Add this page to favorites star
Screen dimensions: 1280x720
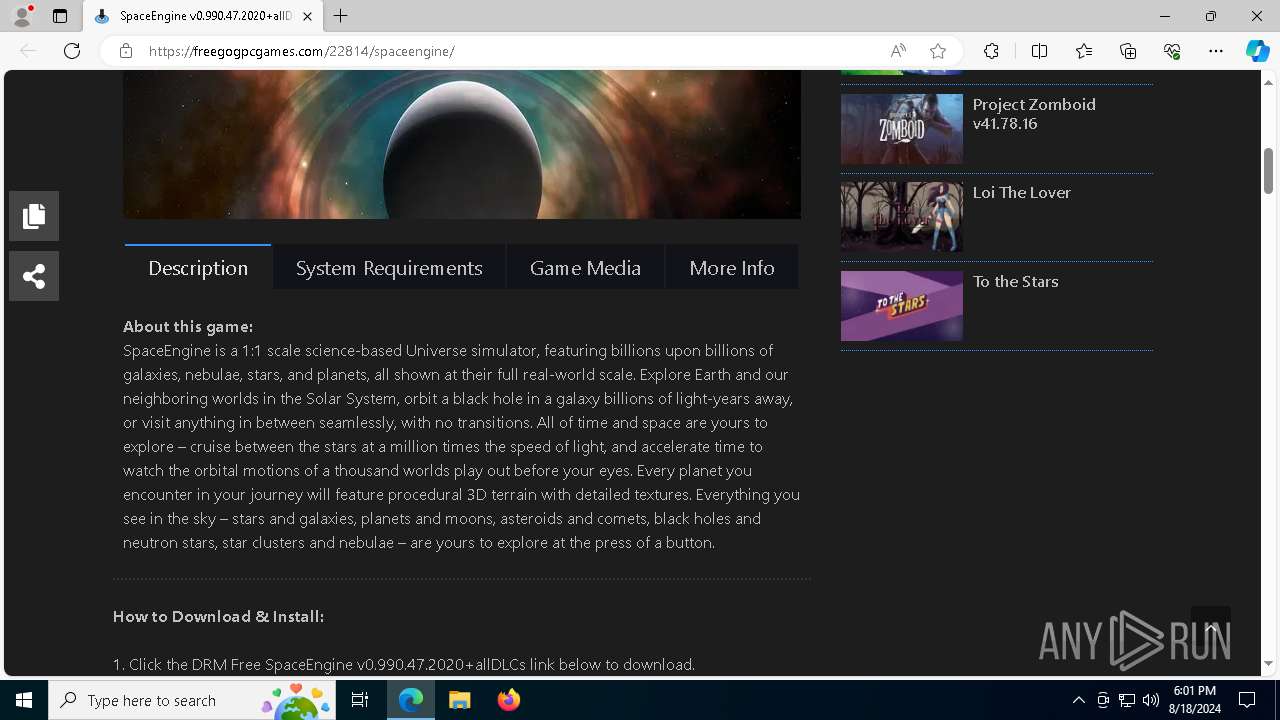point(938,51)
